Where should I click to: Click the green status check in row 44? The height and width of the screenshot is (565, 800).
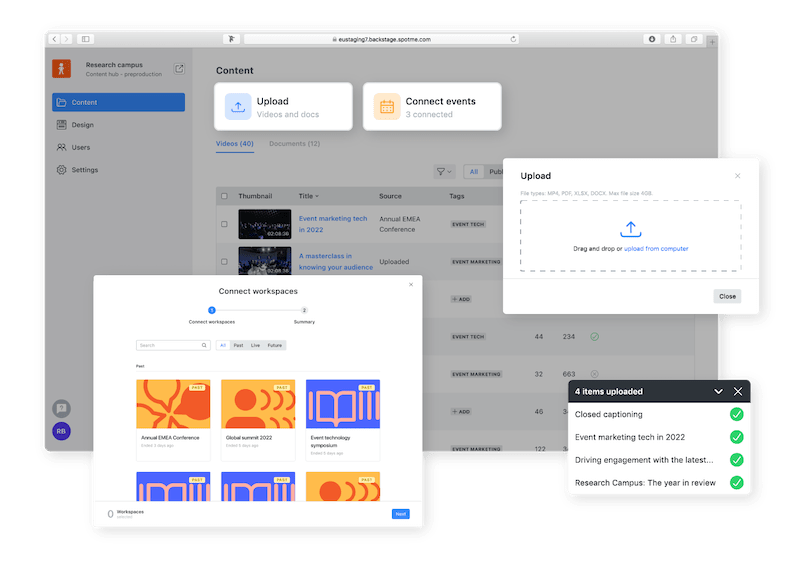[594, 336]
